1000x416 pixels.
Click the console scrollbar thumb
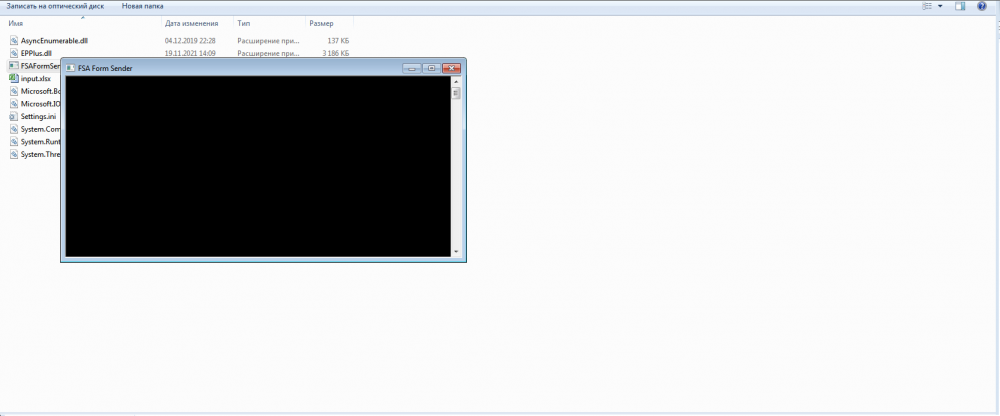click(x=456, y=94)
